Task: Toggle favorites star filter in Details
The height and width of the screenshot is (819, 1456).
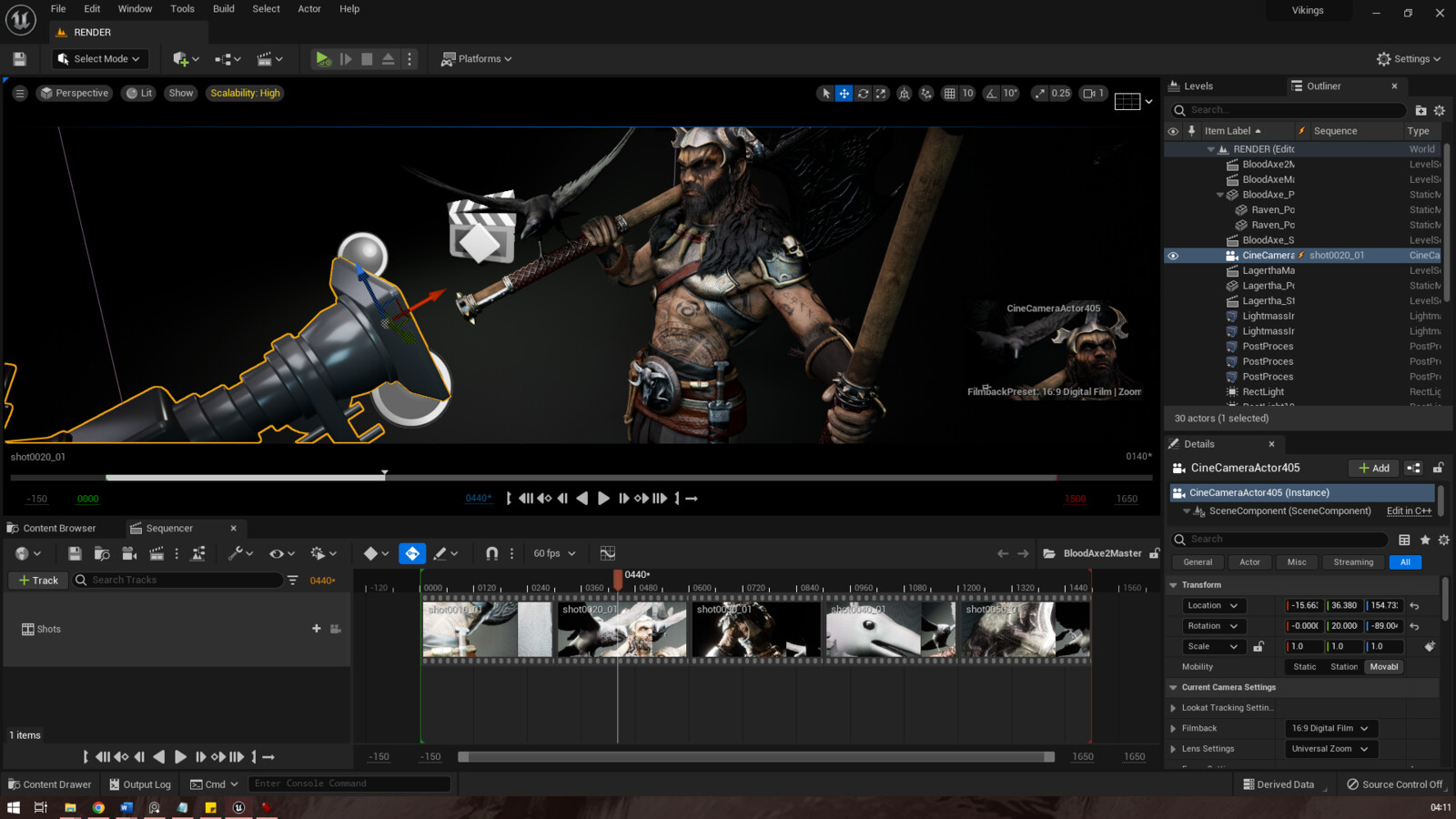Action: 1425,540
